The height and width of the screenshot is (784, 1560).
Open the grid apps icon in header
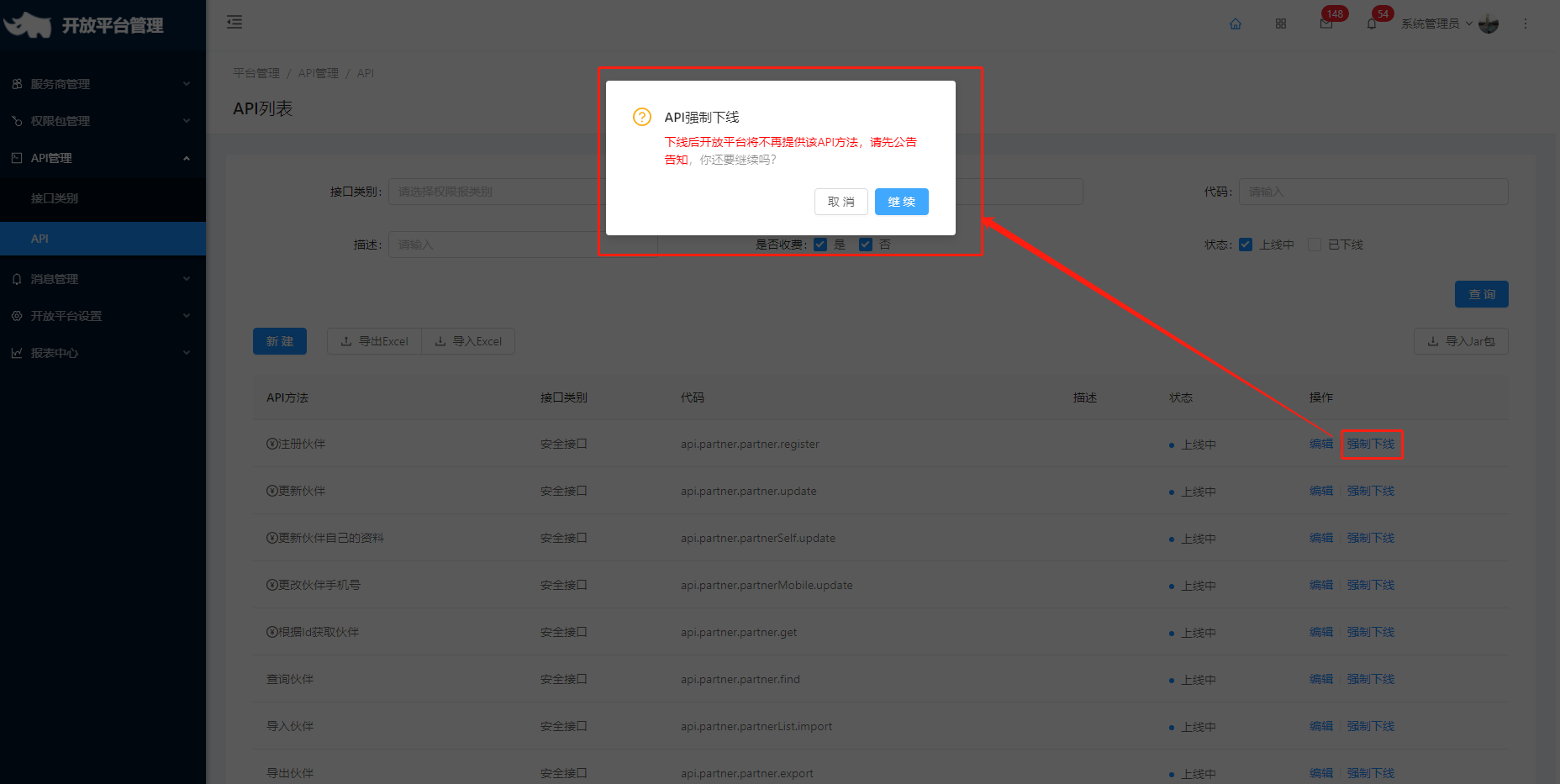coord(1281,24)
